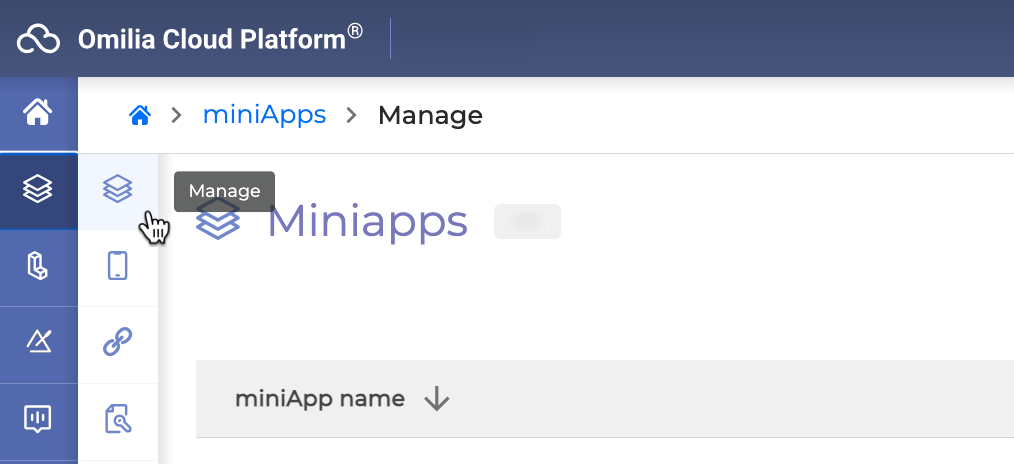Open the document search icon in submenu
This screenshot has height=464, width=1014.
[118, 418]
